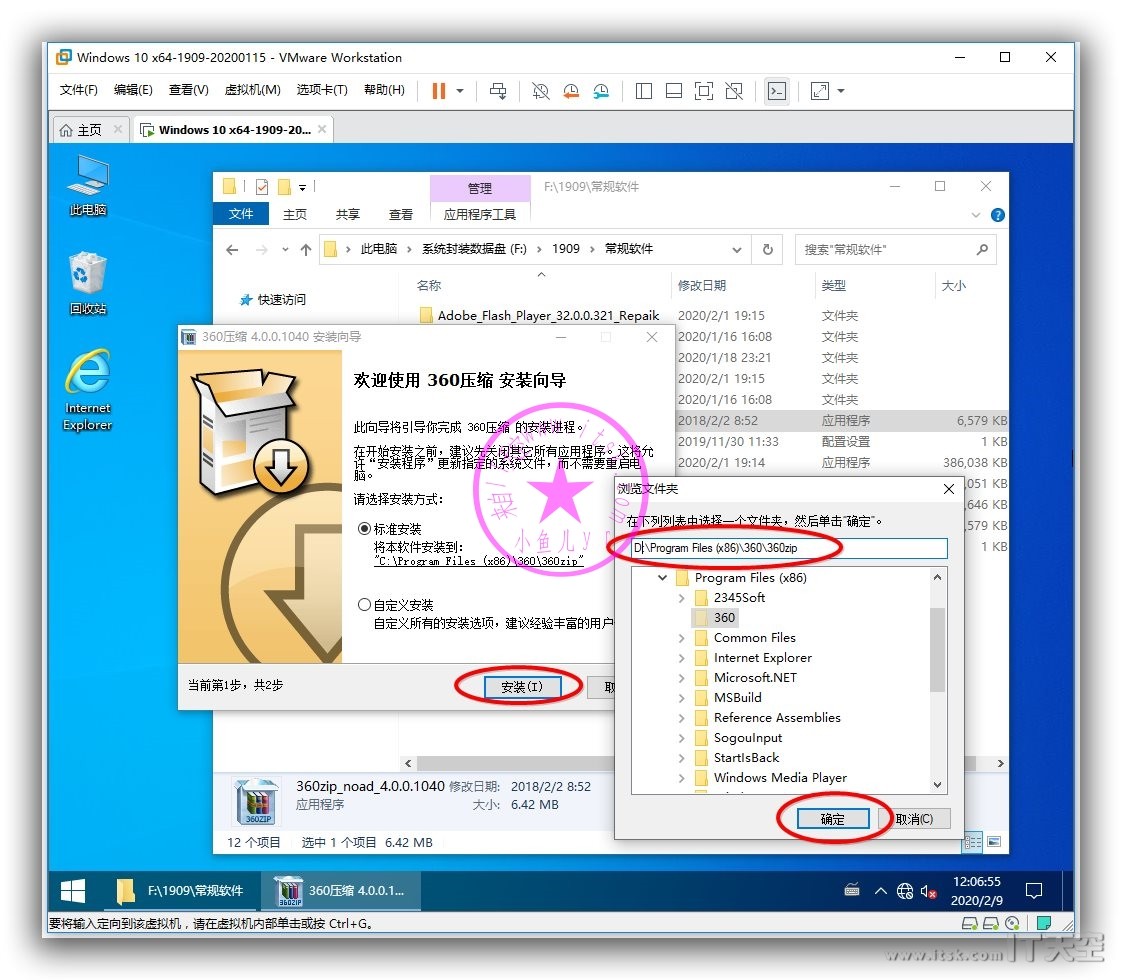Image resolution: width=1122 pixels, height=980 pixels.
Task: Expand the Internet Explorer folder node
Action: (681, 657)
